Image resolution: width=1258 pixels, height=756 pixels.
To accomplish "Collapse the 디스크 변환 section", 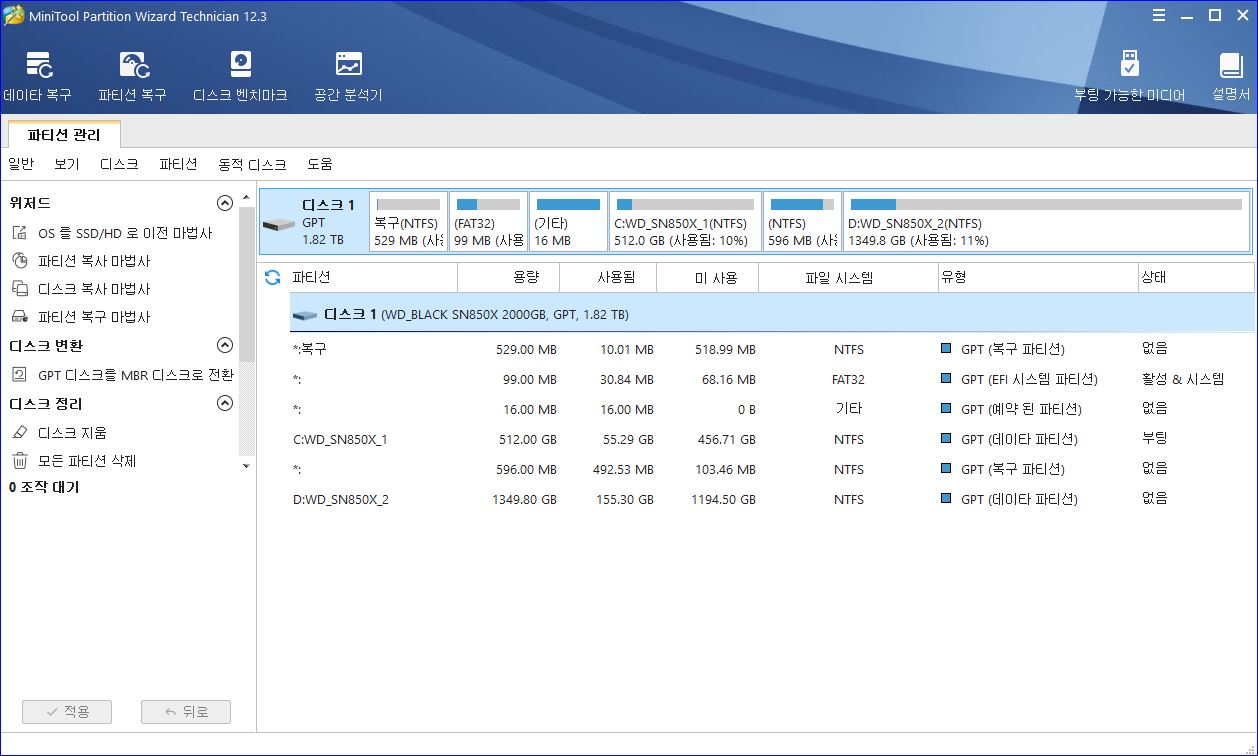I will tap(225, 345).
